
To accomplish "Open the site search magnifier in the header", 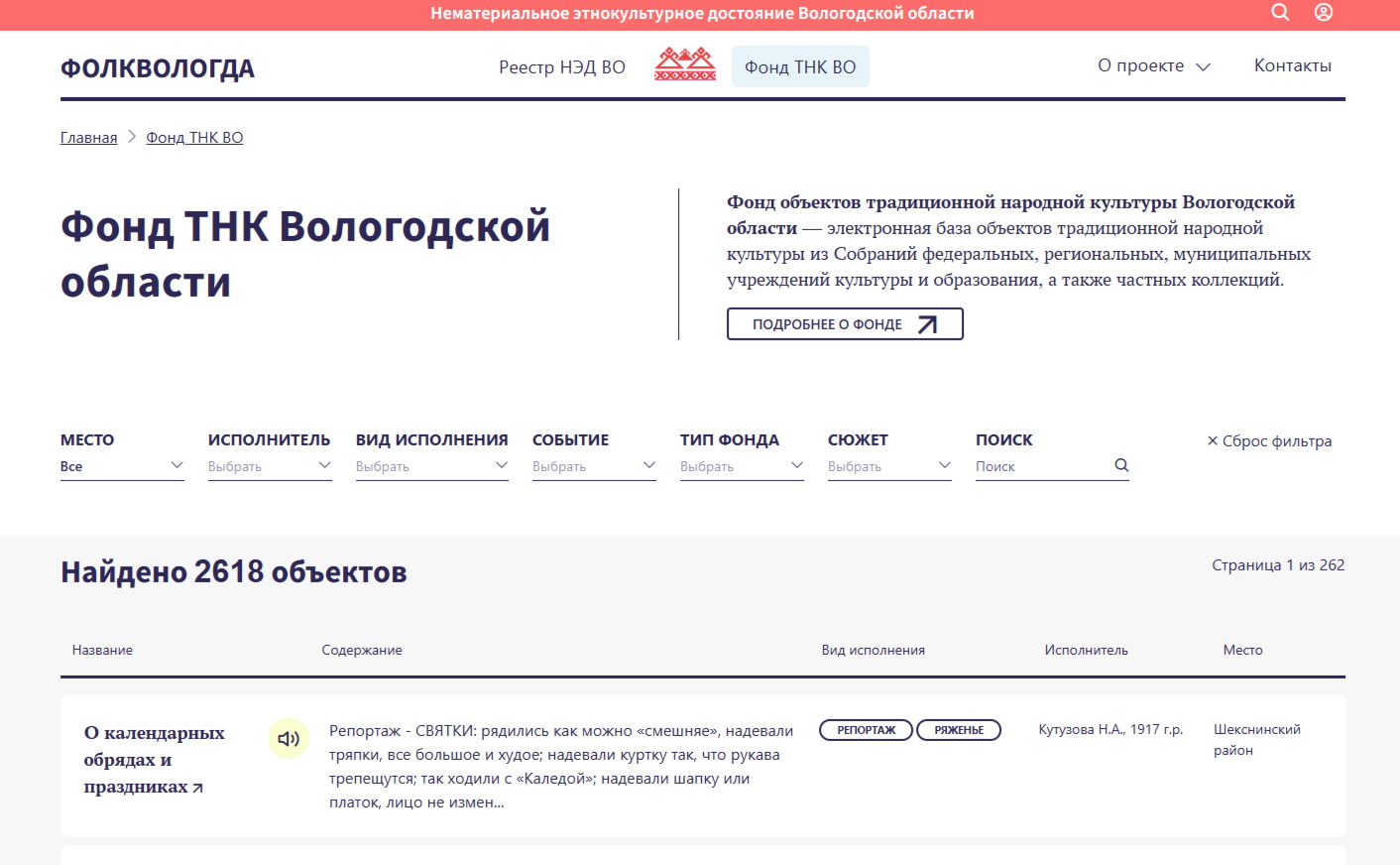I will 1280,13.
